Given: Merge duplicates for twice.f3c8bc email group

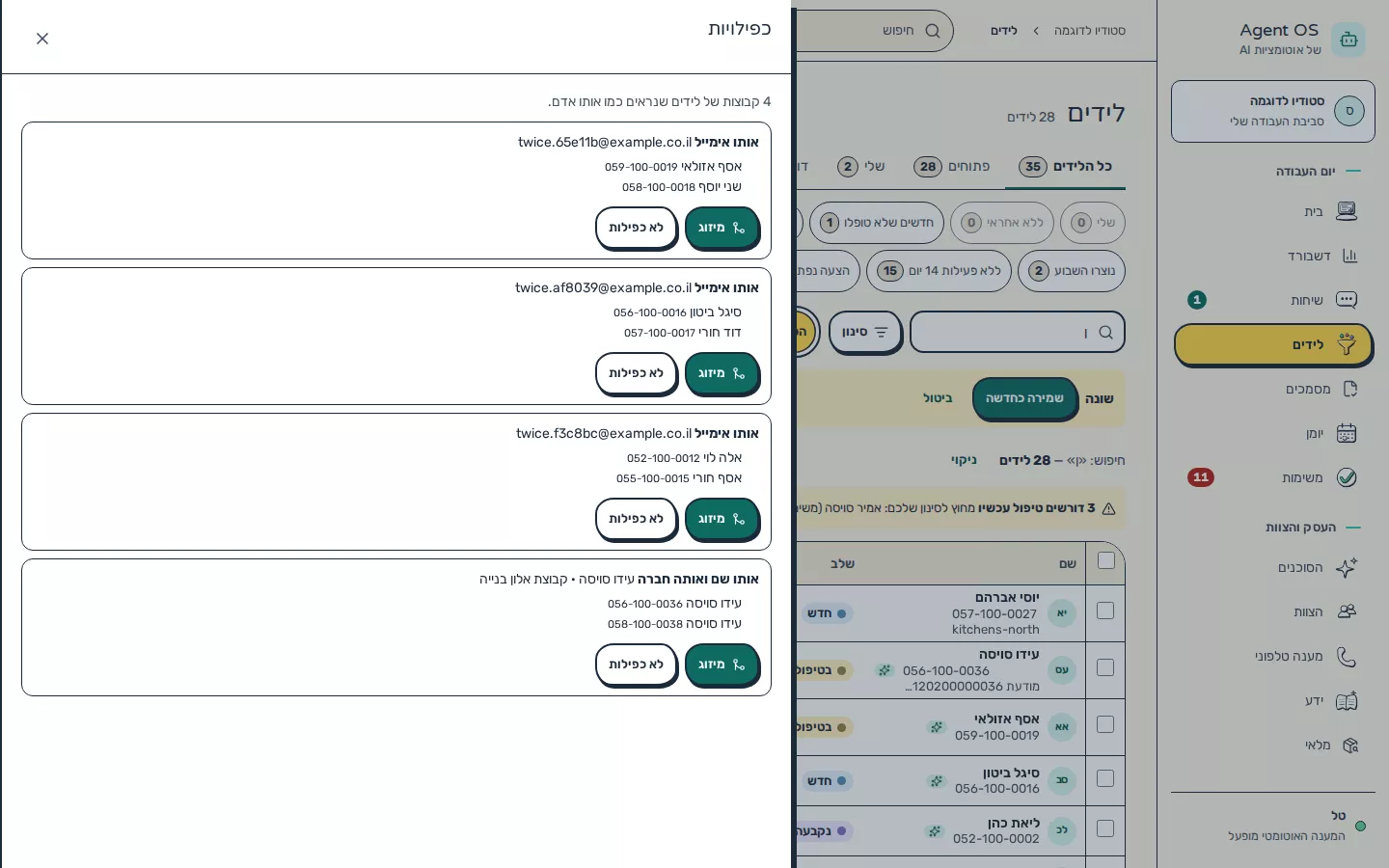Looking at the screenshot, I should (x=722, y=520).
